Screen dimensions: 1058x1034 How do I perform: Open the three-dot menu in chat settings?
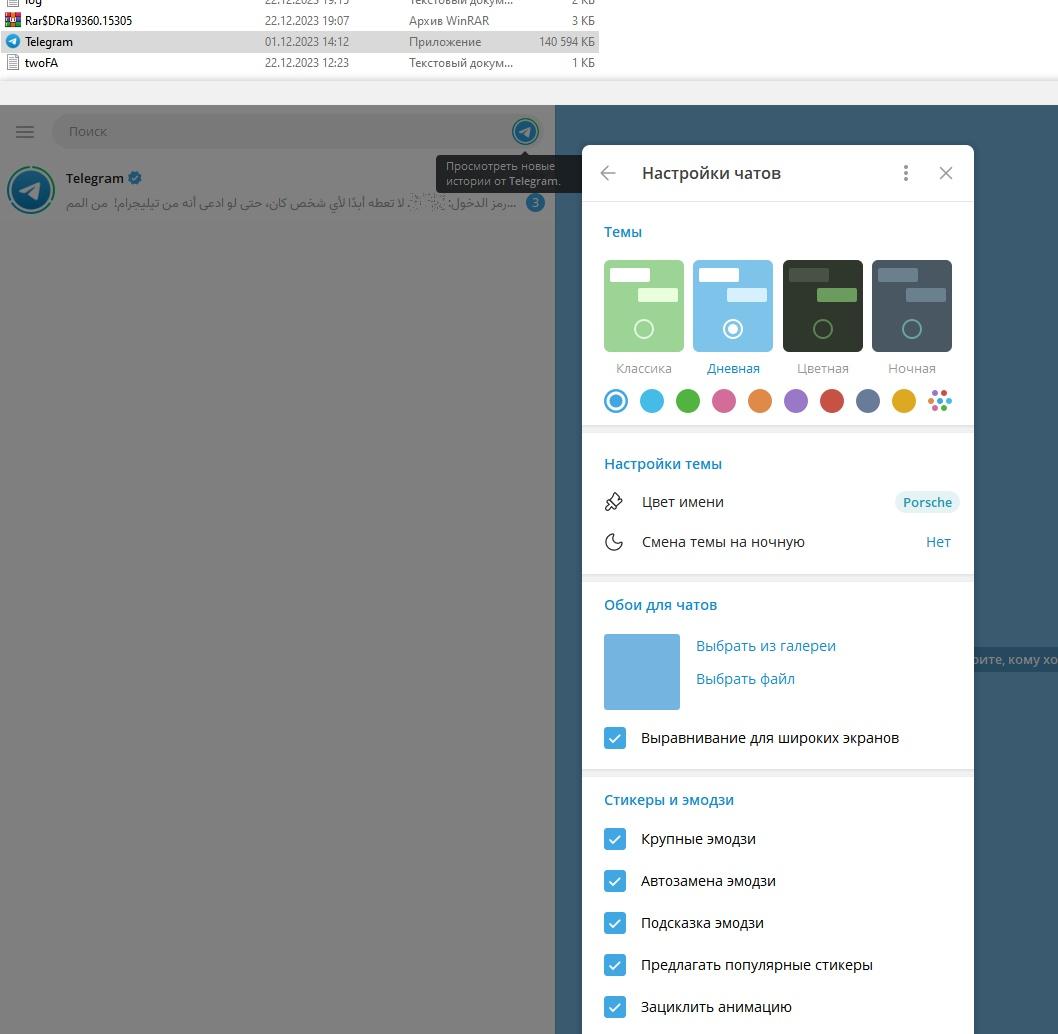pos(906,173)
